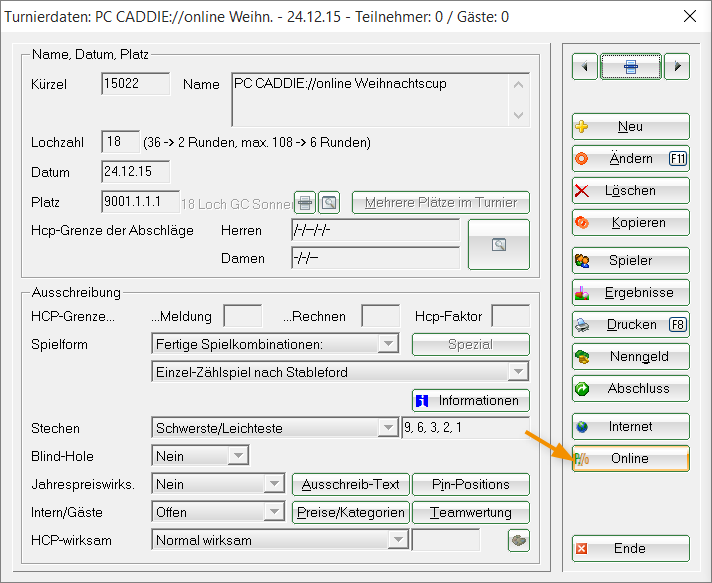The width and height of the screenshot is (712, 583).
Task: Go to previous tournament with left arrow
Action: pos(584,66)
